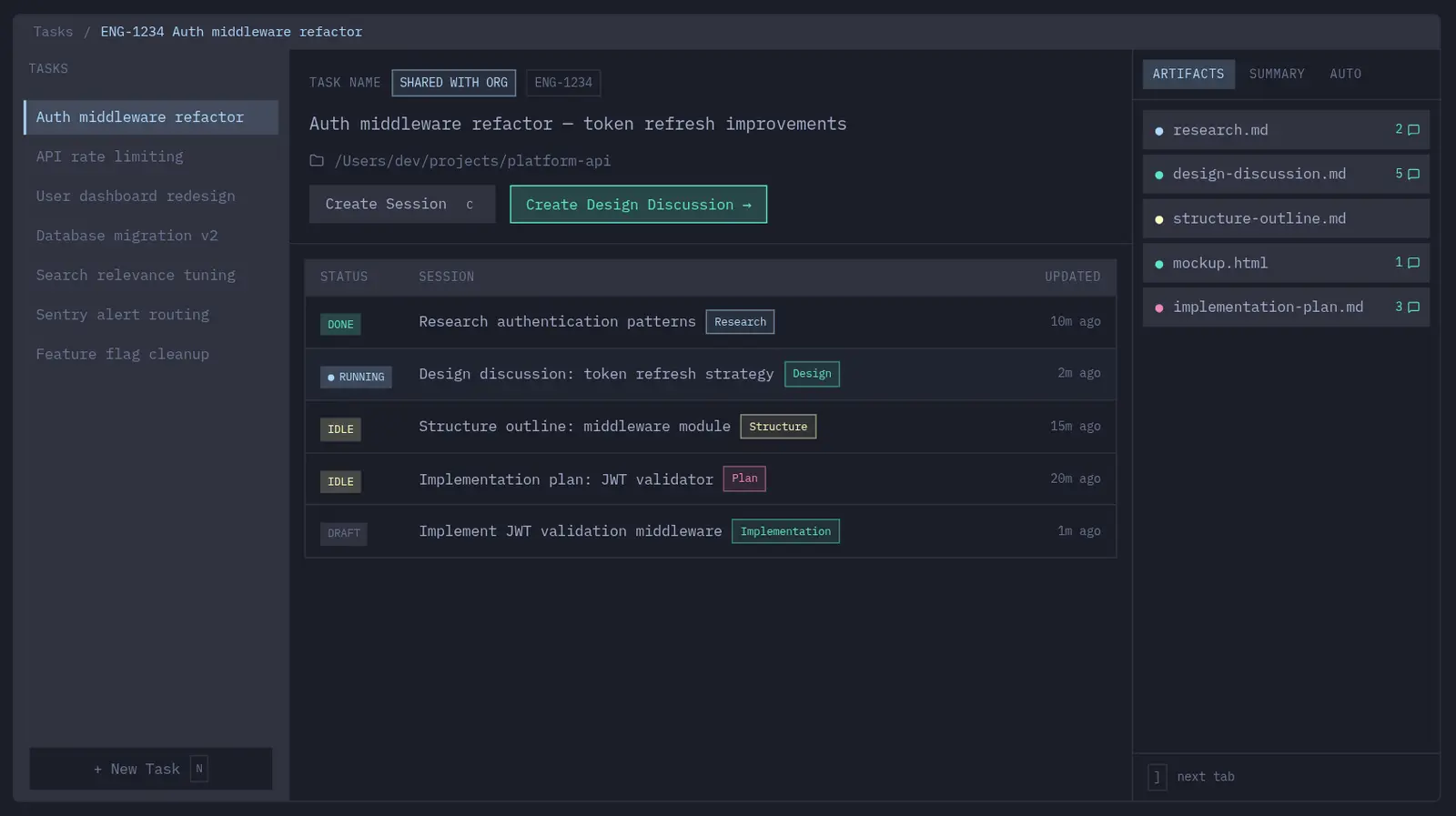Click the Create Session button
The width and height of the screenshot is (1456, 816).
[402, 205]
